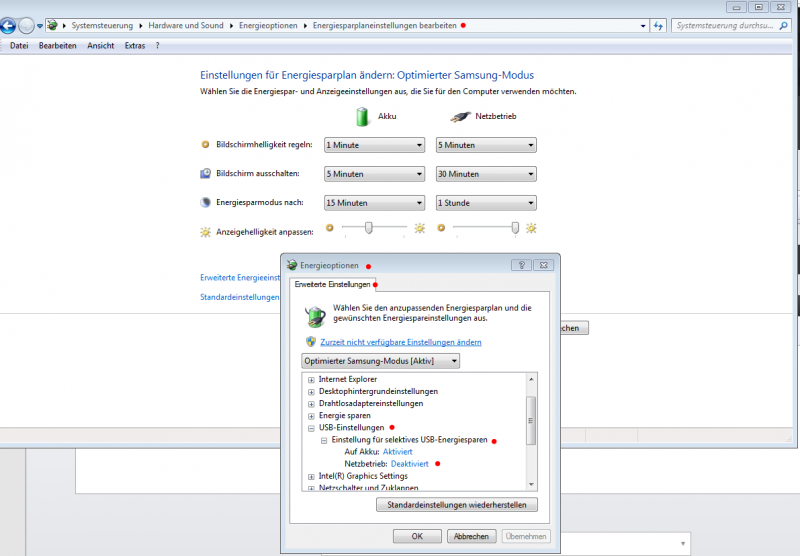This screenshot has height=556, width=800.
Task: Collapse Einstellung für selektives USB-Energiesparen
Action: (324, 441)
